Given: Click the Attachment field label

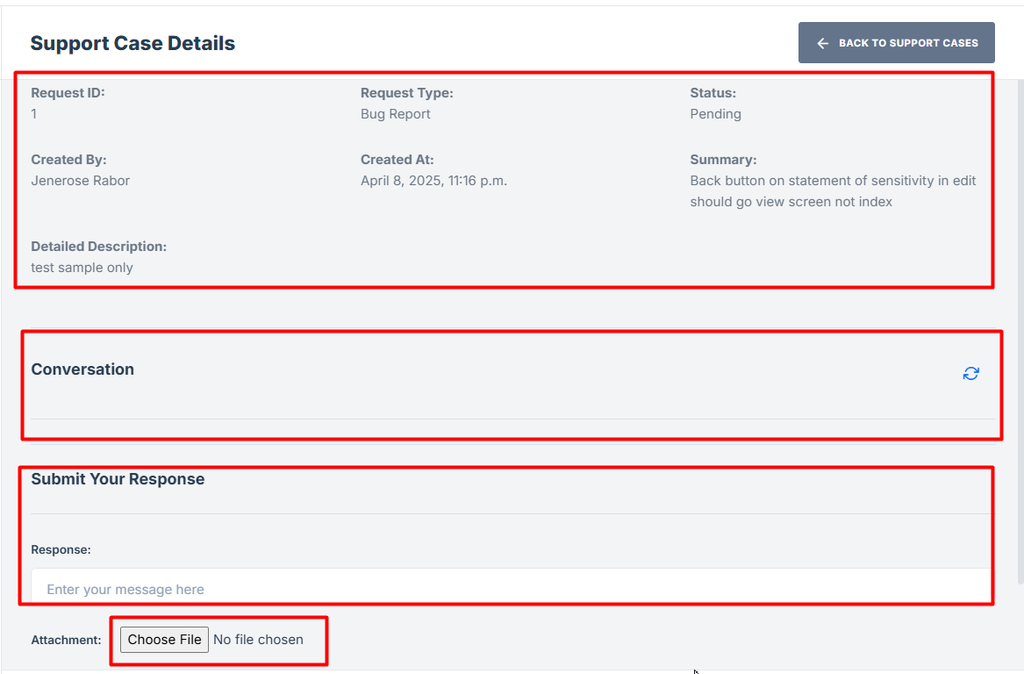Looking at the screenshot, I should pos(66,640).
